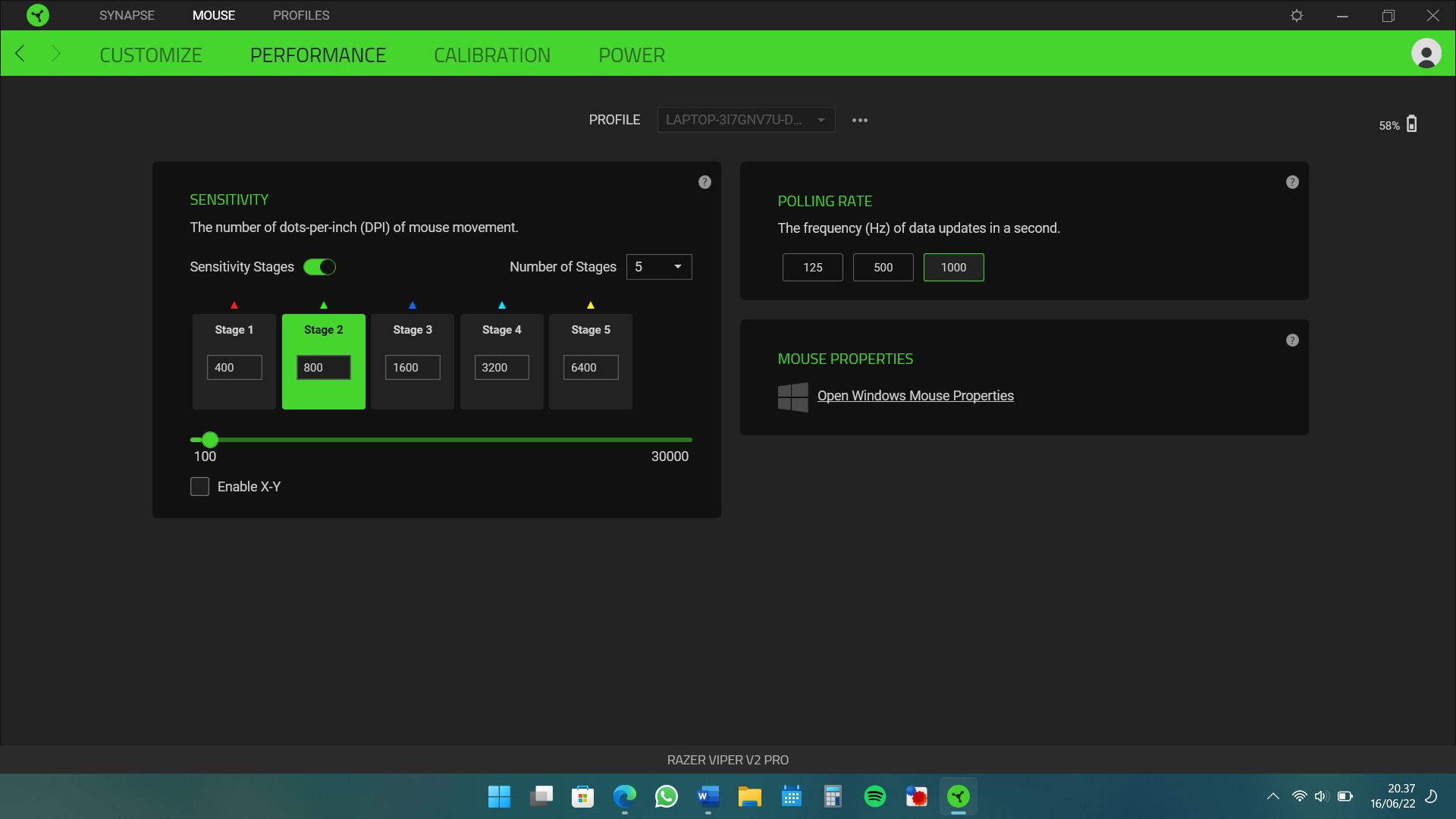Open the Profiles menu
Screen dimensions: 1456x819
point(300,15)
